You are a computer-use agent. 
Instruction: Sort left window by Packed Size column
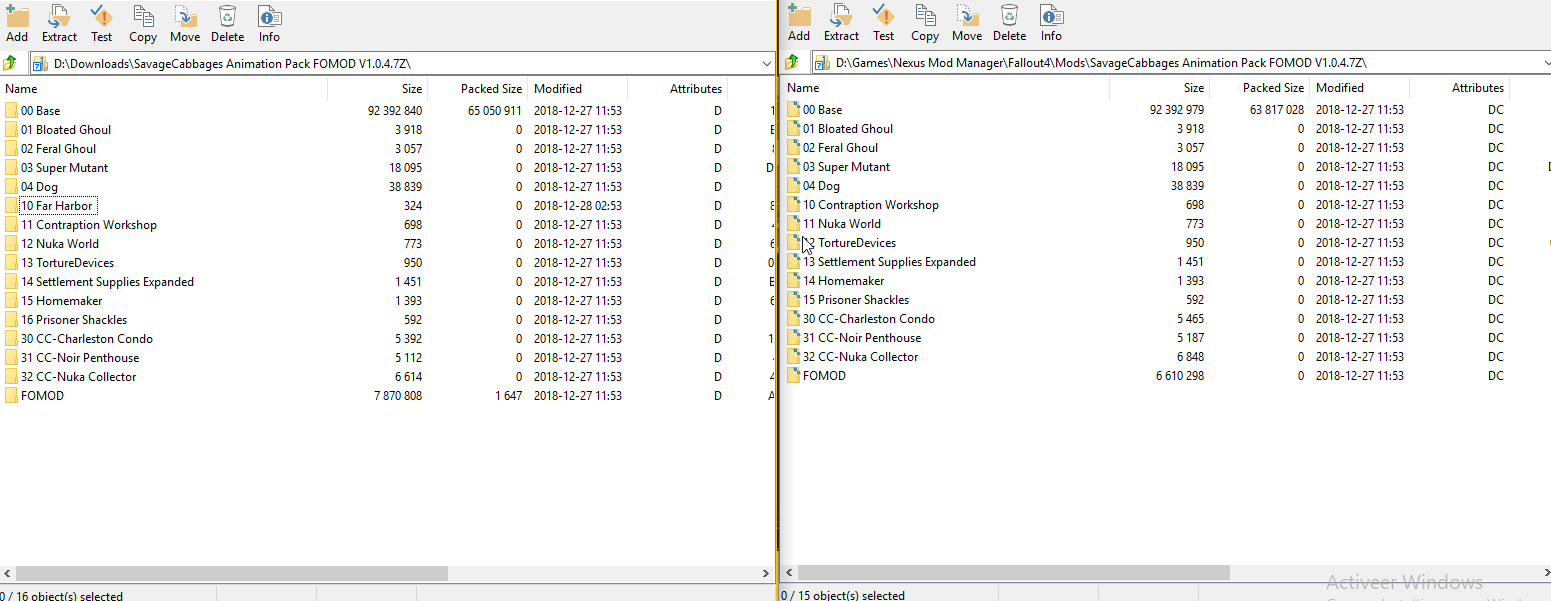coord(478,89)
